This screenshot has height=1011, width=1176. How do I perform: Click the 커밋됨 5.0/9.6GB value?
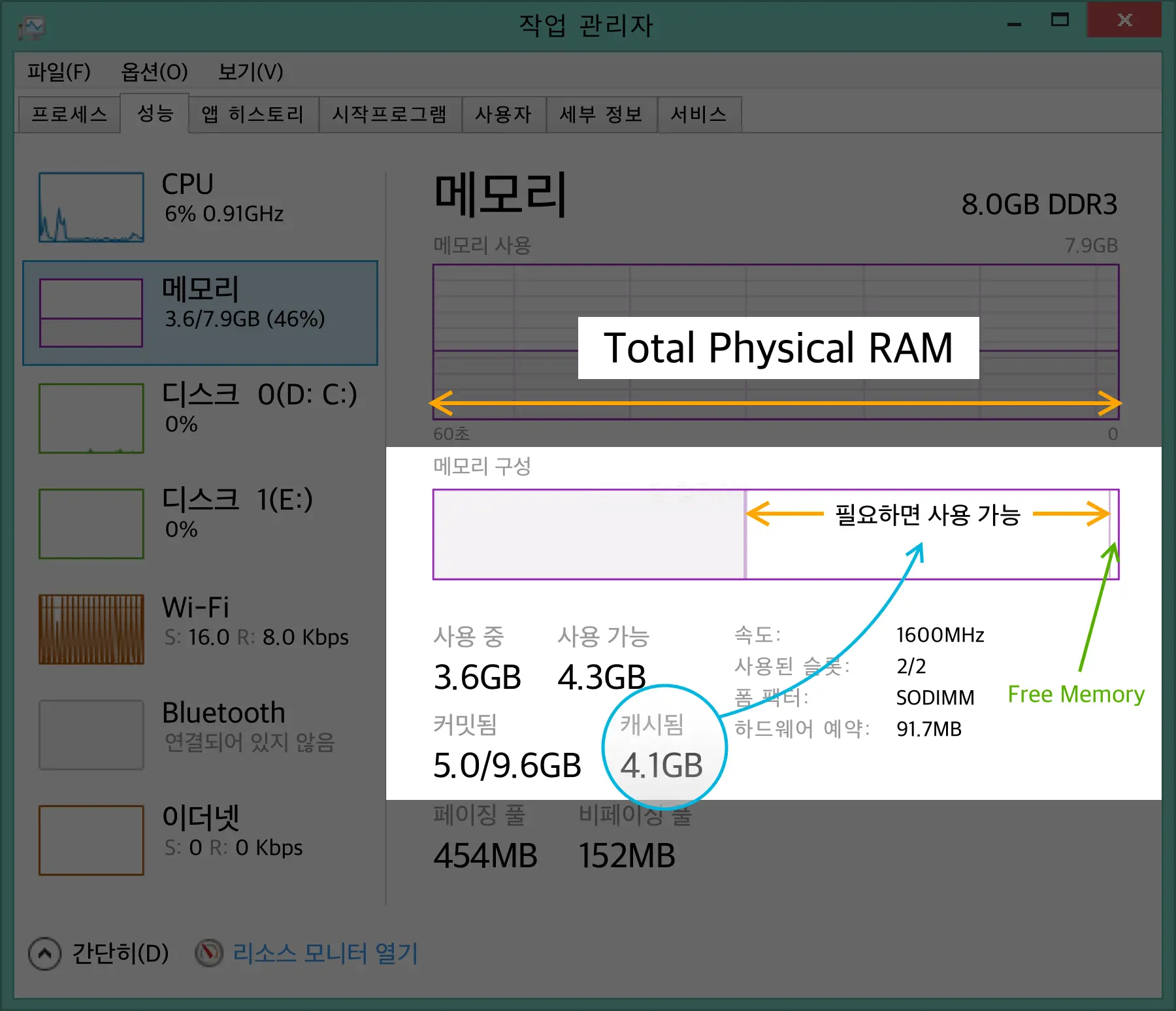click(x=507, y=765)
